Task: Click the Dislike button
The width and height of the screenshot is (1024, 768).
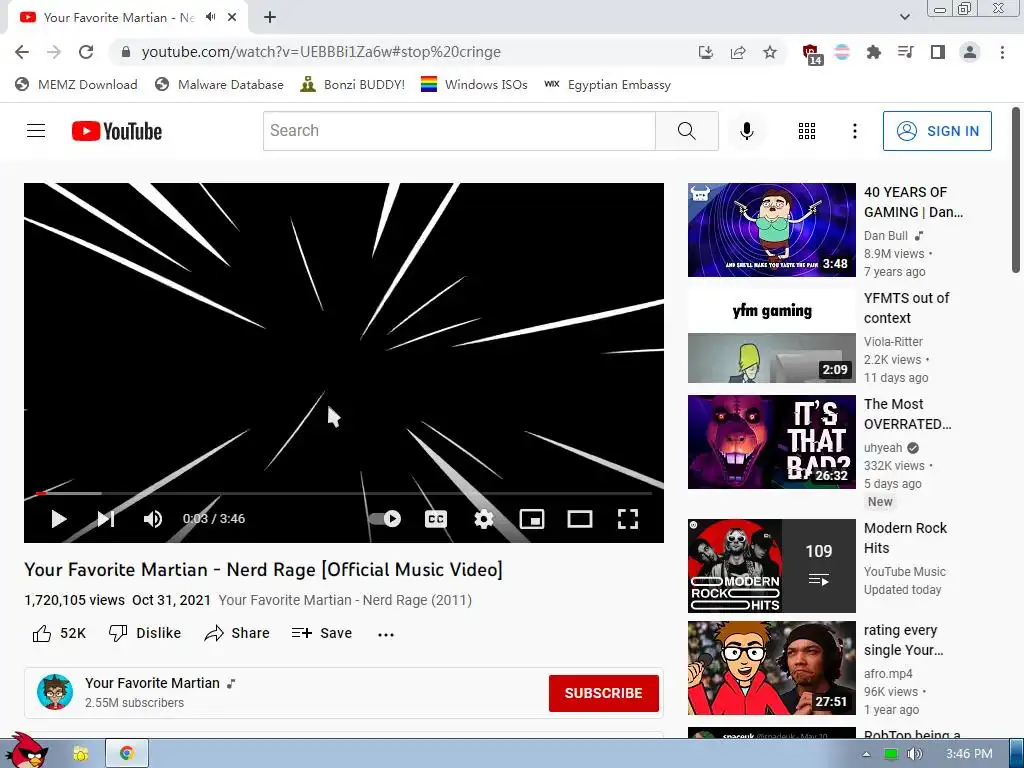Action: click(x=144, y=633)
